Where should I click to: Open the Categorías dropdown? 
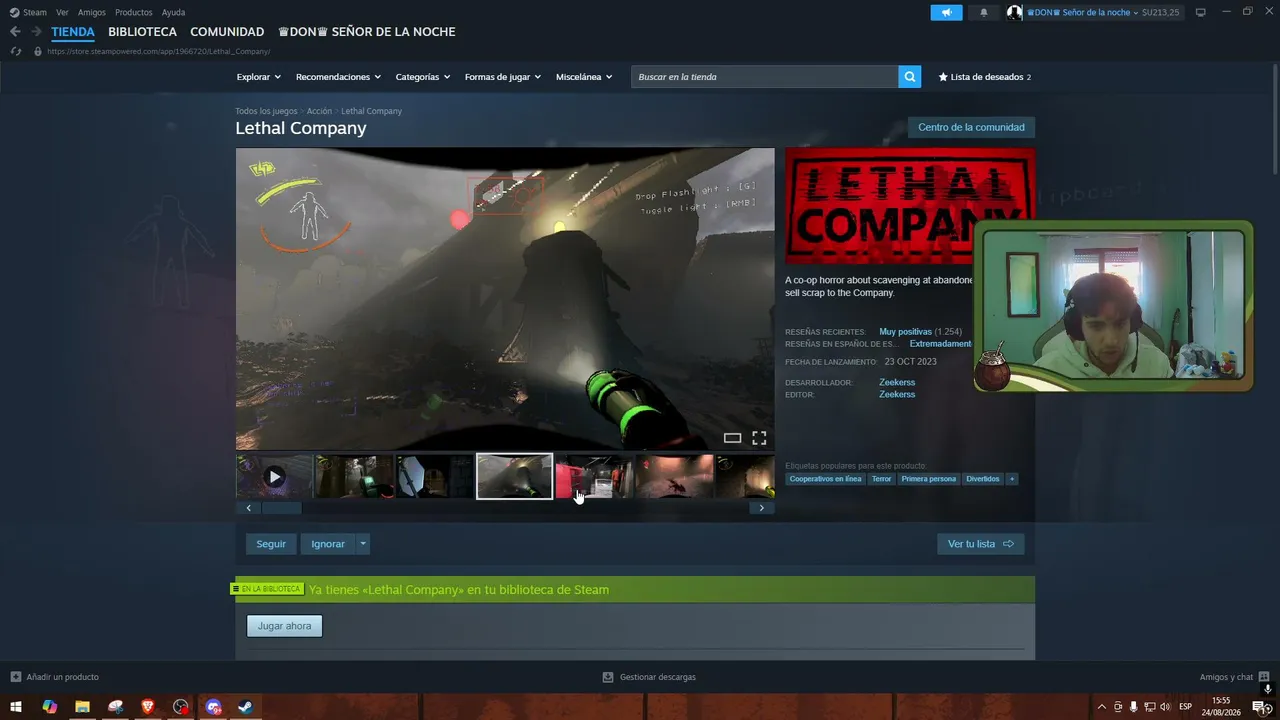(423, 77)
